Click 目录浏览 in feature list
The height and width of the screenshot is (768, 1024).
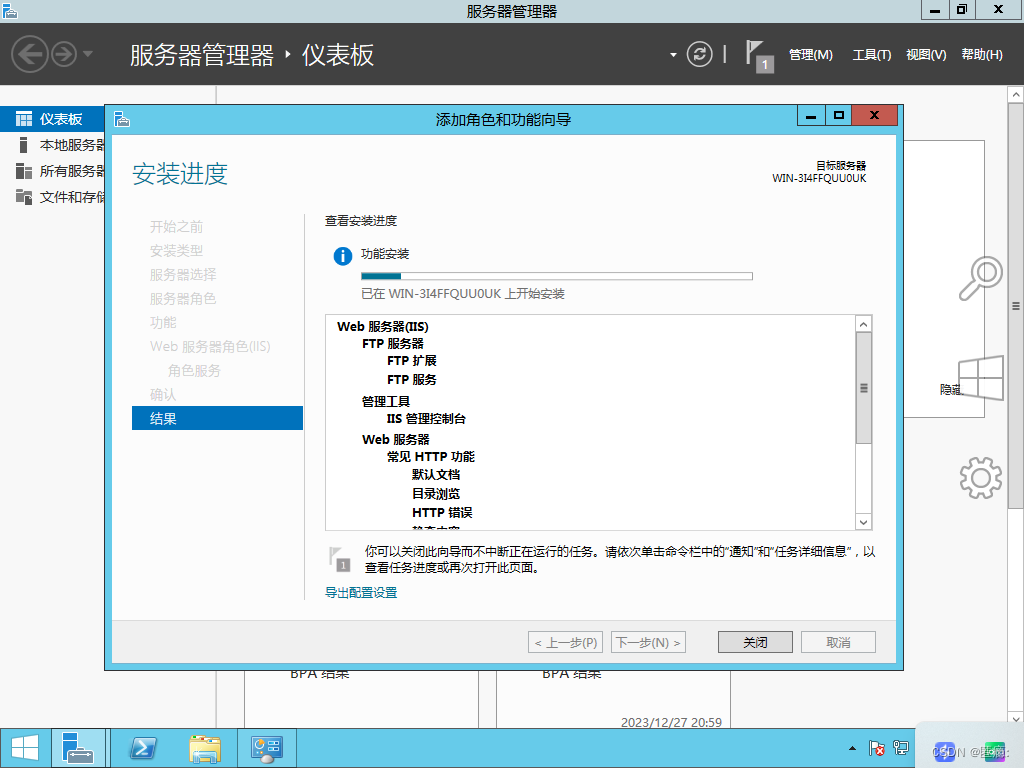[x=436, y=494]
